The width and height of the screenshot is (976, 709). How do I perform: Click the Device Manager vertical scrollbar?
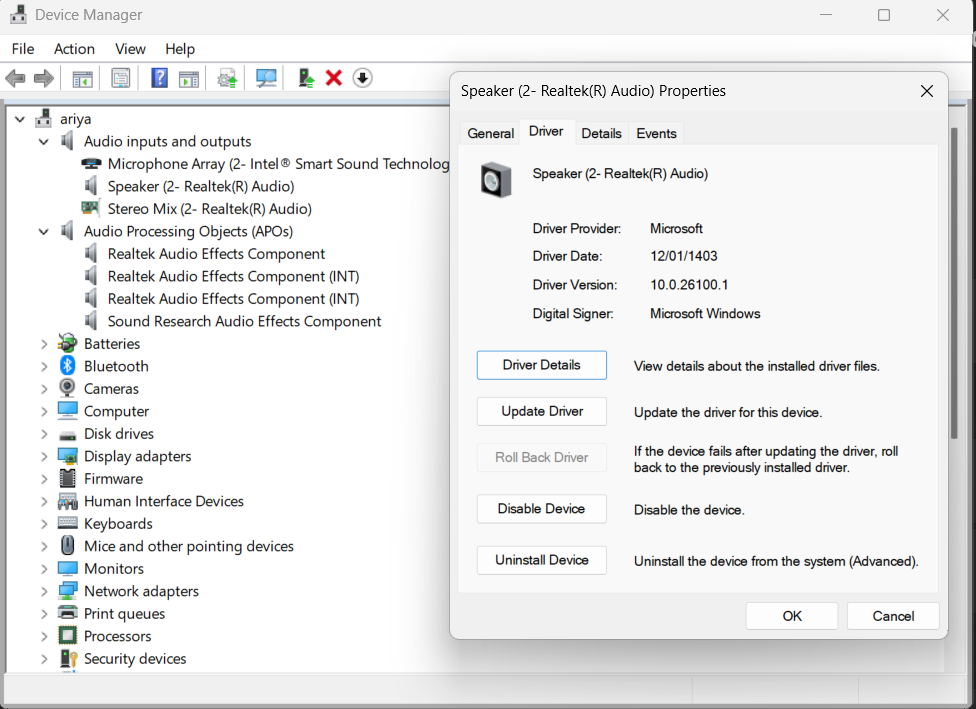954,283
